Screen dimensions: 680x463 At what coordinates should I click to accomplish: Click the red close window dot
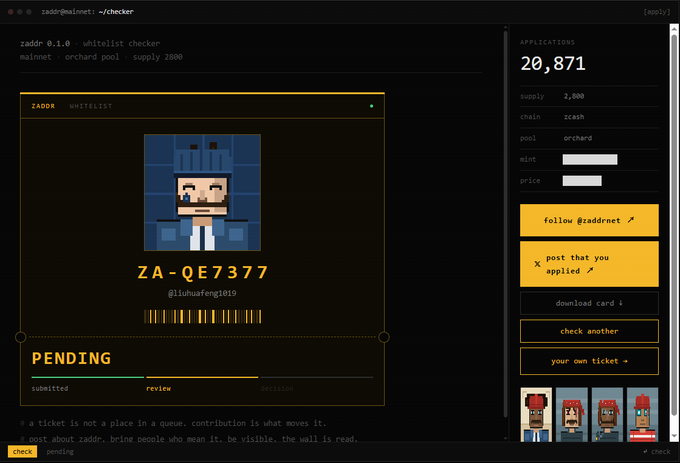pos(10,12)
